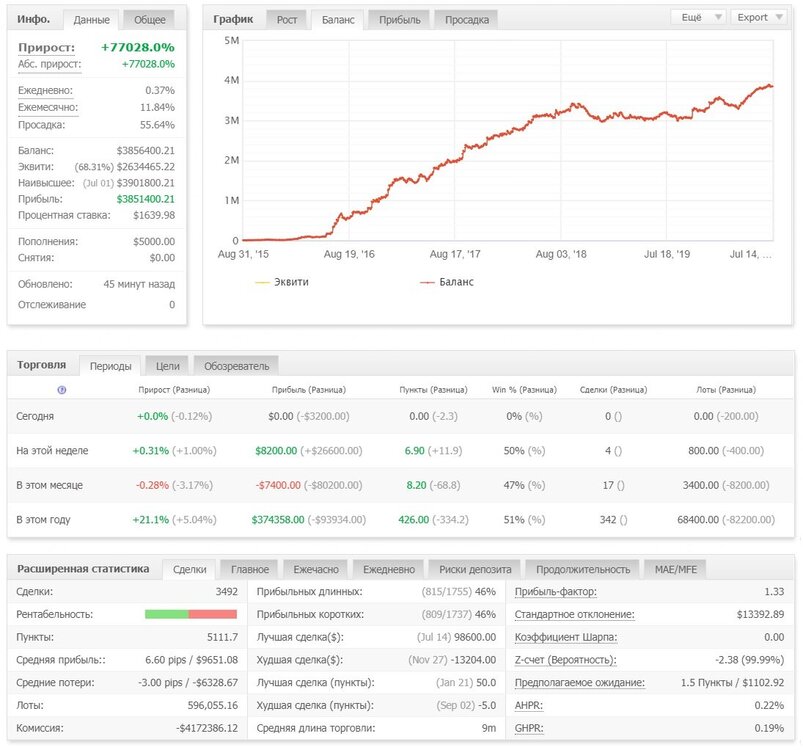Screen dimensions: 803x750
Task: Switch to the Общее info tab
Action: click(x=150, y=20)
